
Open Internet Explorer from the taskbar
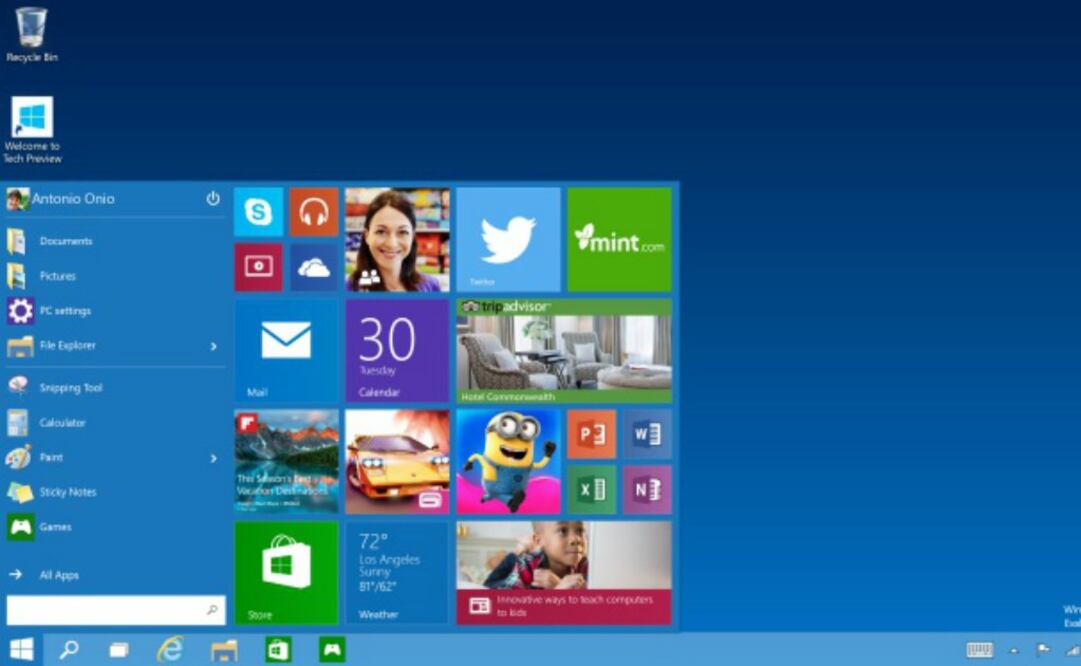170,650
